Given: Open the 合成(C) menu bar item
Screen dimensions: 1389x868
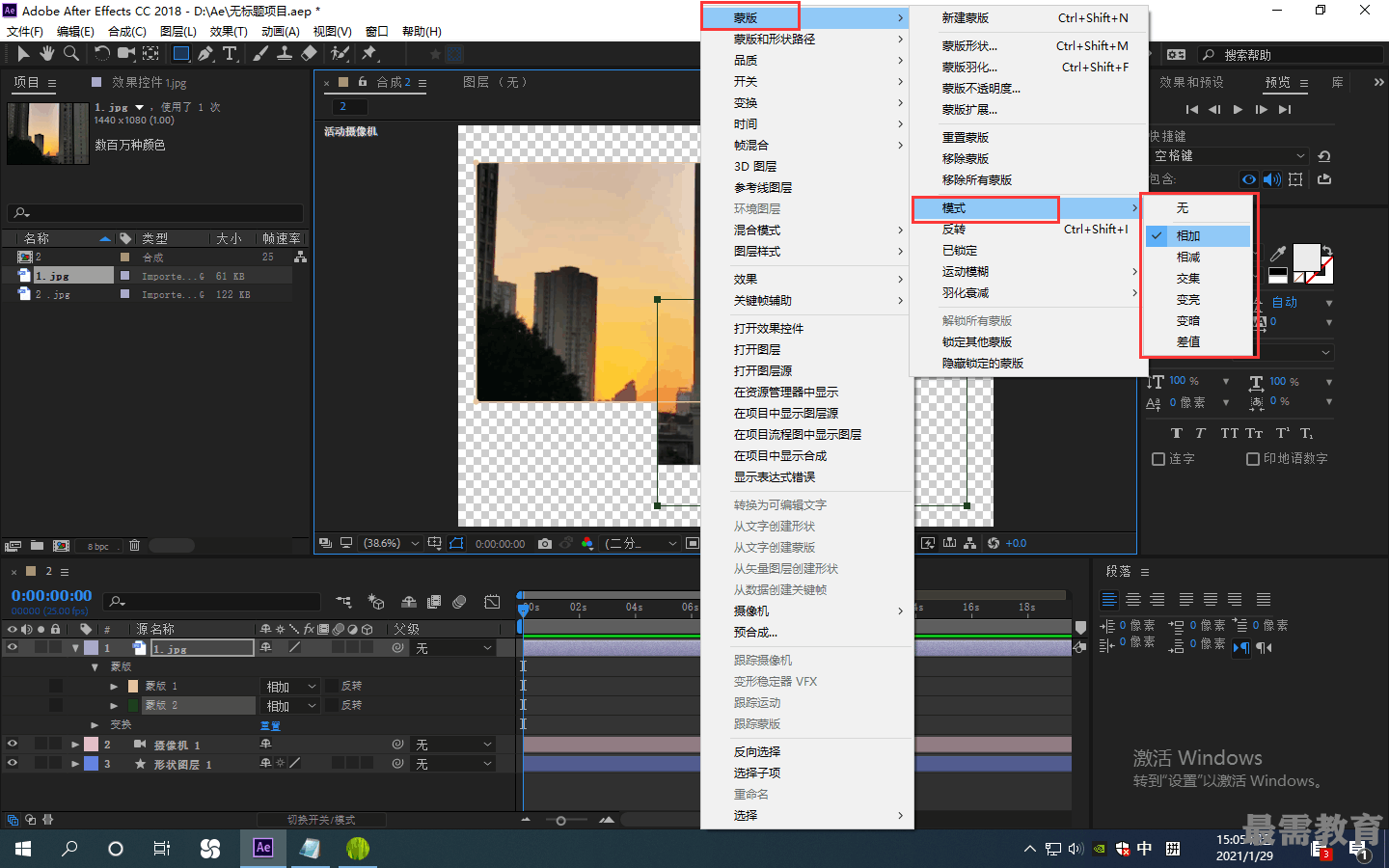Looking at the screenshot, I should [x=127, y=32].
